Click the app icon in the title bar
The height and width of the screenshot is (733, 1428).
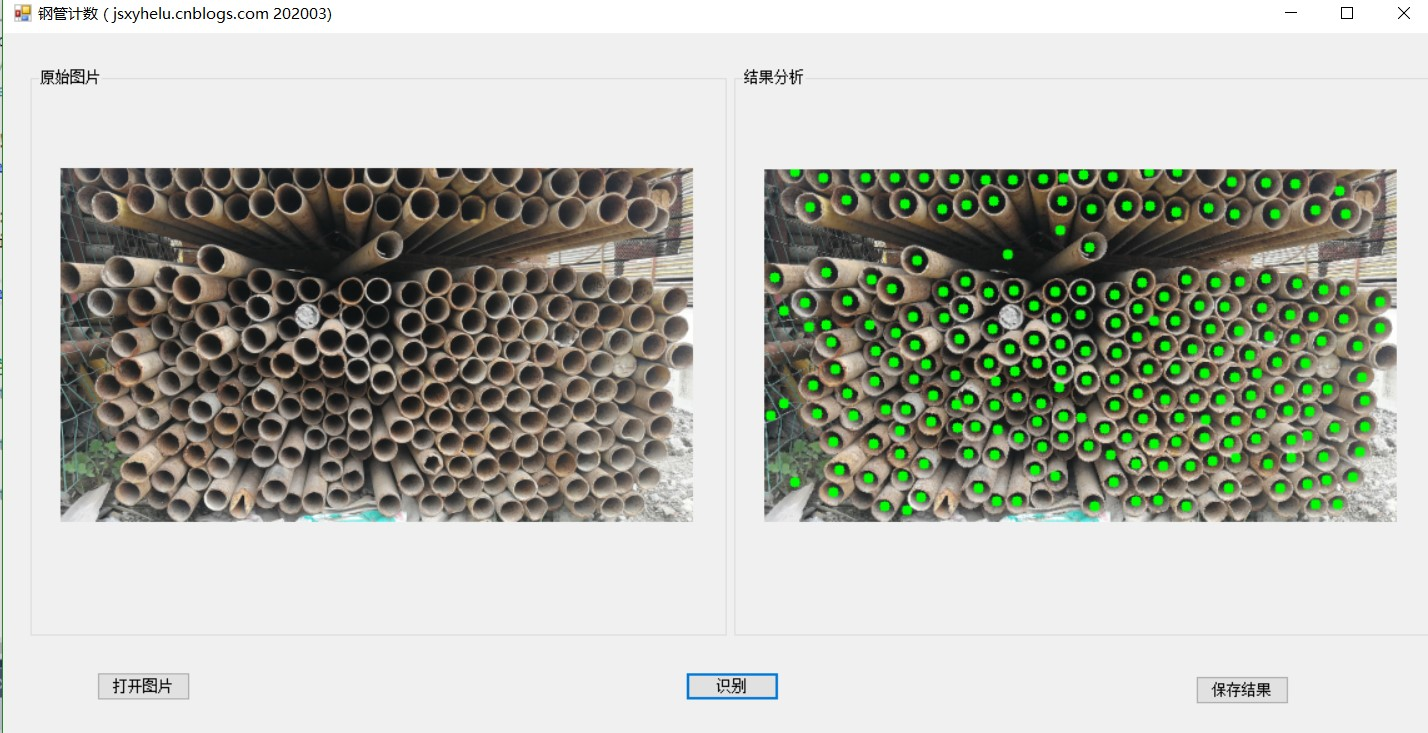point(22,13)
